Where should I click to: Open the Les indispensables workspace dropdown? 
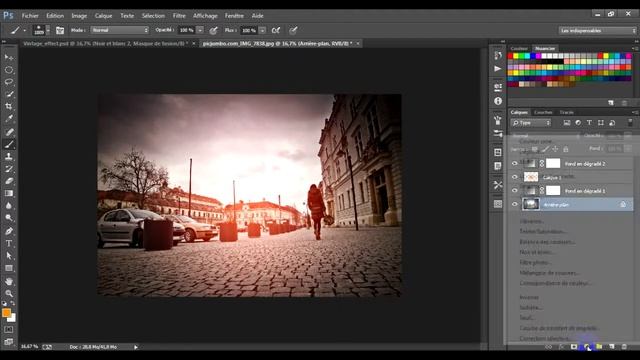click(597, 31)
